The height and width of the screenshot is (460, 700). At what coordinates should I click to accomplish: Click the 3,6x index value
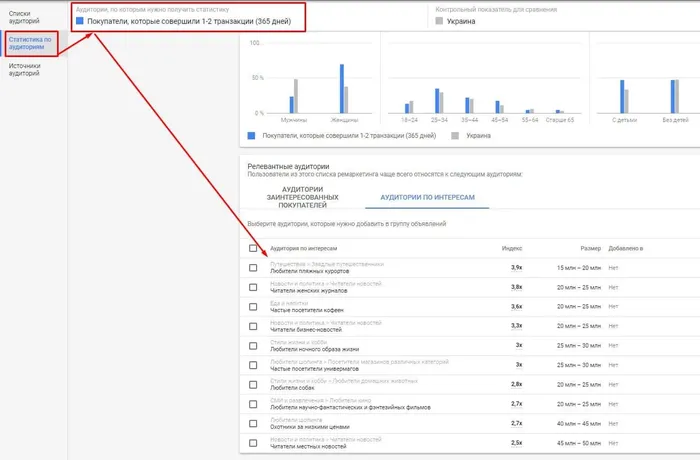[x=517, y=306]
